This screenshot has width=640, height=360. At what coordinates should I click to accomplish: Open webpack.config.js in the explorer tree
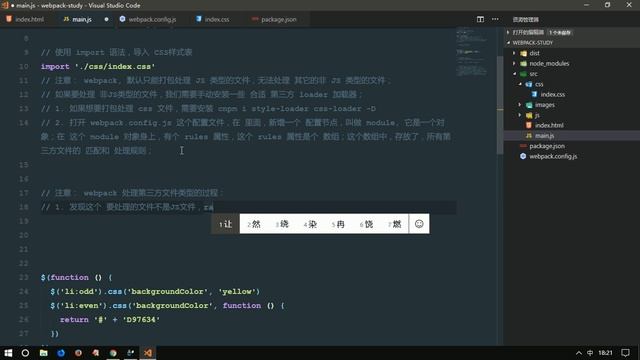(x=553, y=156)
